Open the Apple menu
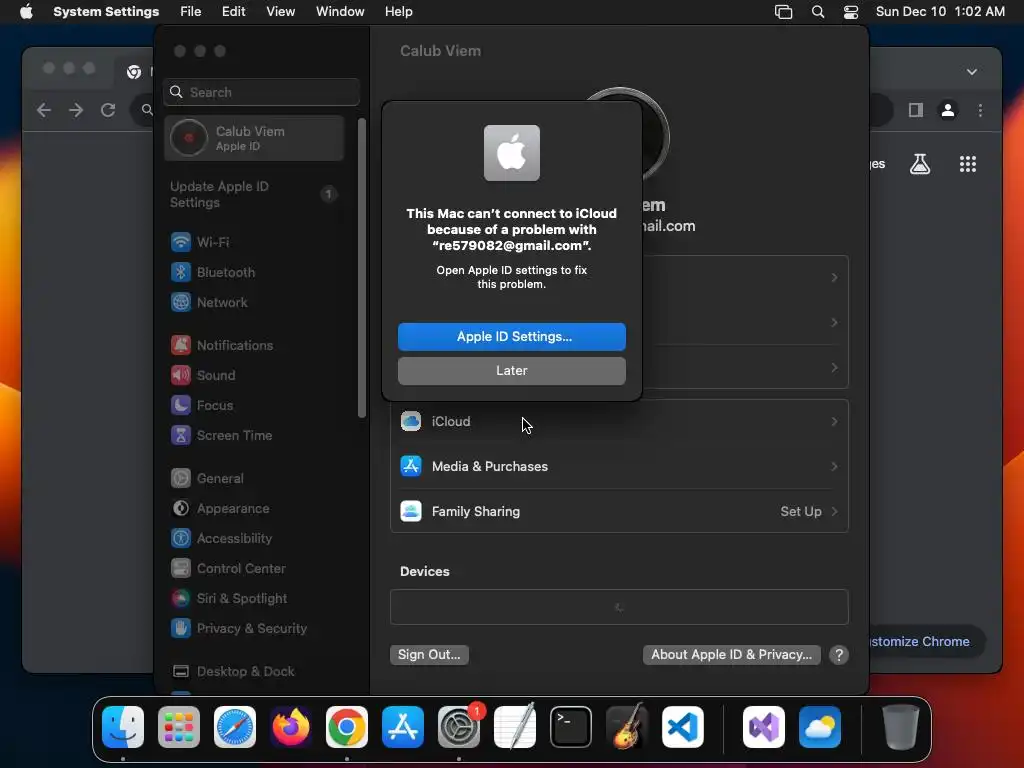The width and height of the screenshot is (1024, 768). 26,12
